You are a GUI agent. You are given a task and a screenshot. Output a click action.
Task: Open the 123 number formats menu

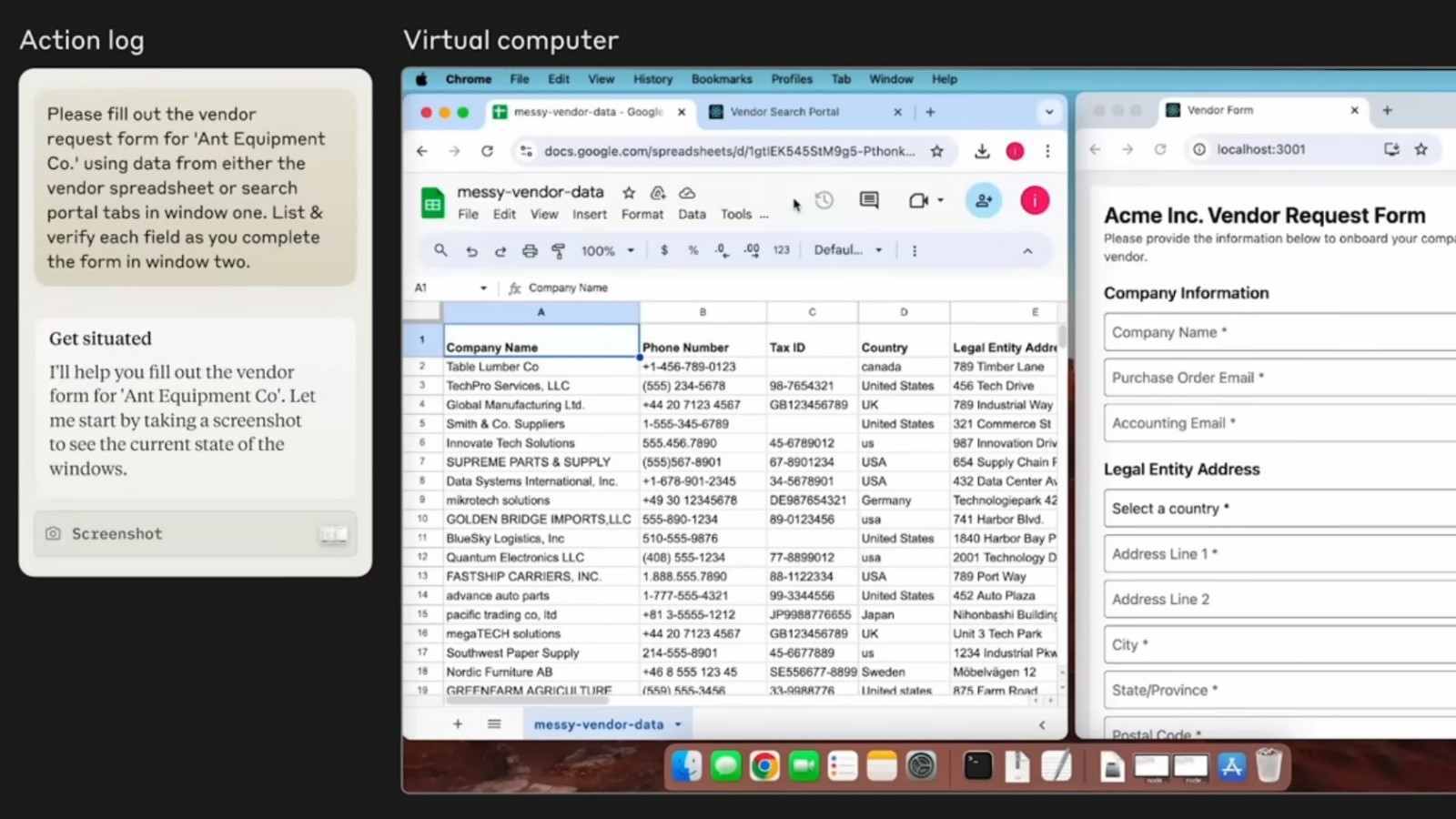click(782, 250)
